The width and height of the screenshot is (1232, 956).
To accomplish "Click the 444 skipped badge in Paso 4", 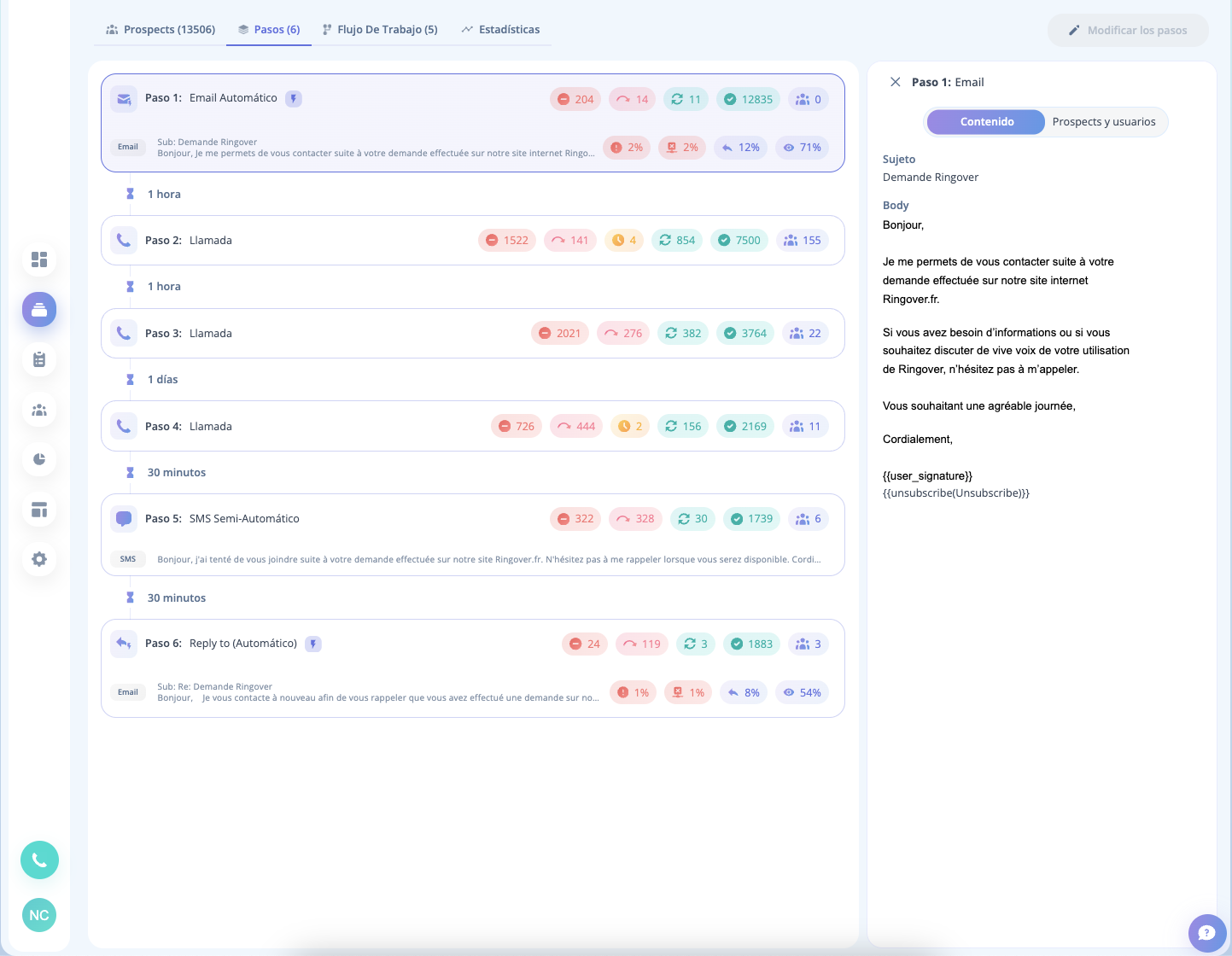I will coord(576,426).
